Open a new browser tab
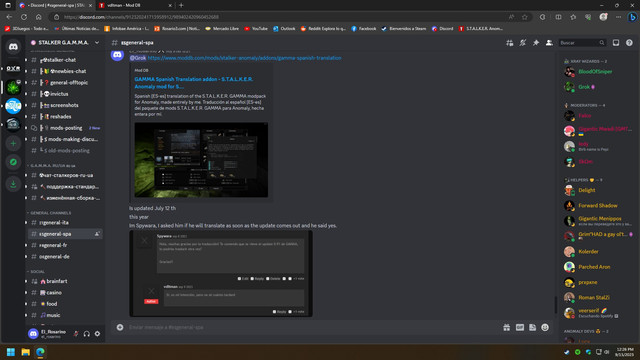Image resolution: width=640 pixels, height=360 pixels. [x=181, y=5]
